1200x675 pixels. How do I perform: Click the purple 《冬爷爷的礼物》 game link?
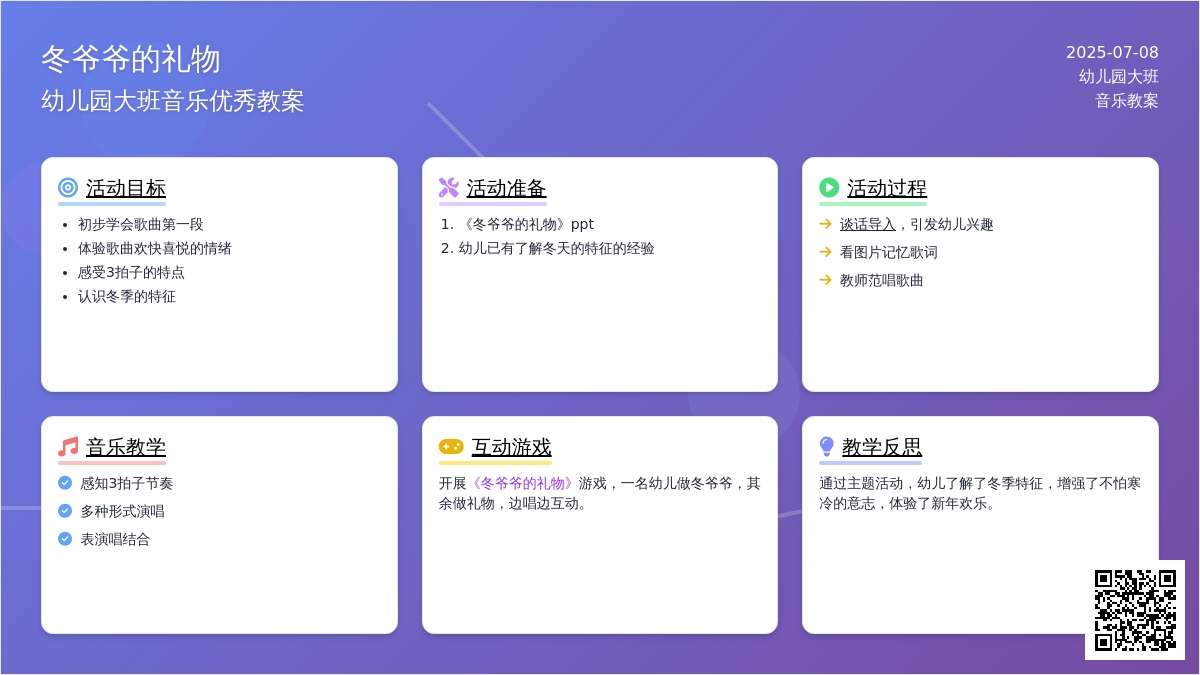click(523, 483)
